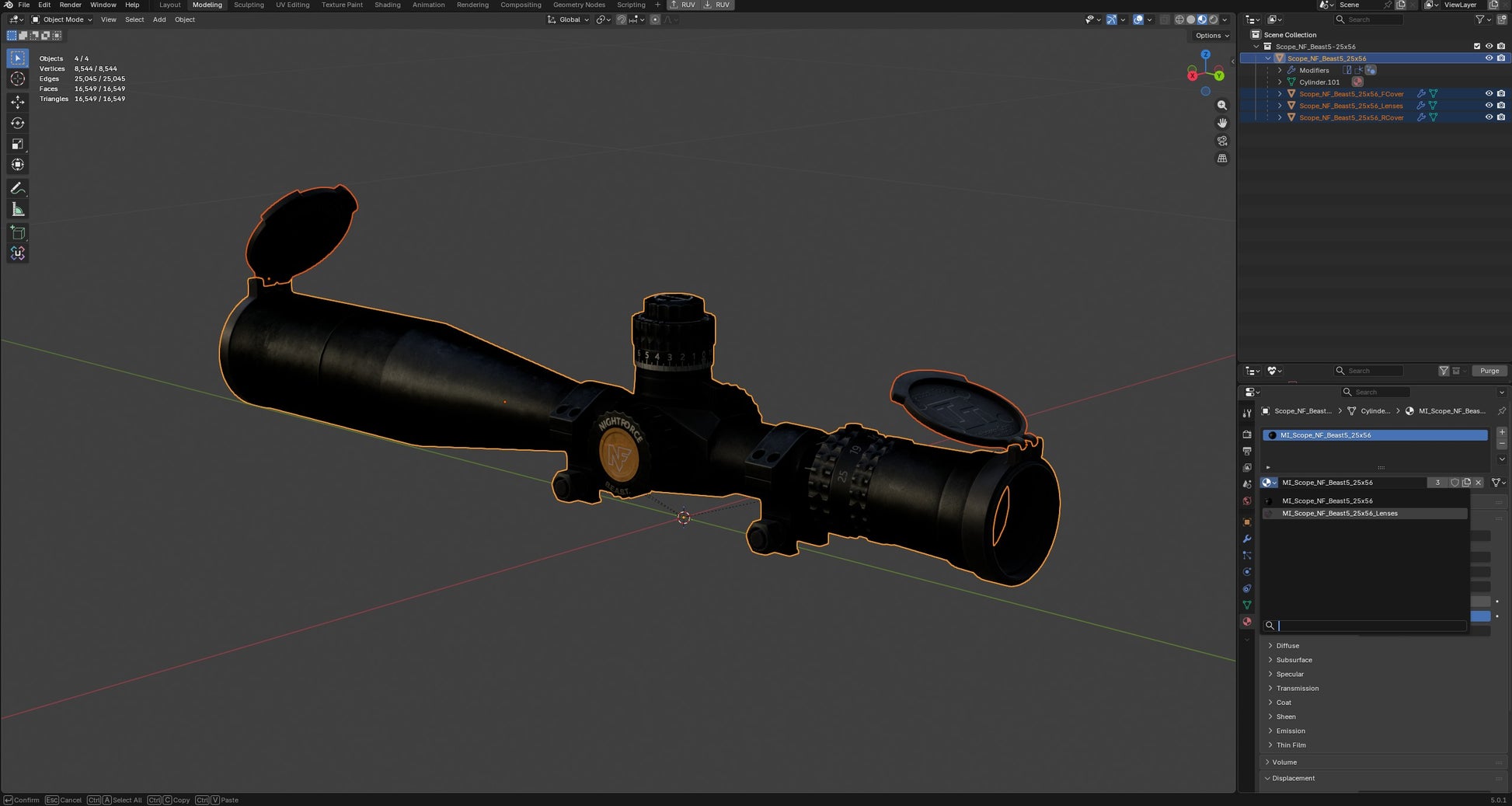Open the shading options dropdown arrow
This screenshot has height=806, width=1512.
(1225, 19)
